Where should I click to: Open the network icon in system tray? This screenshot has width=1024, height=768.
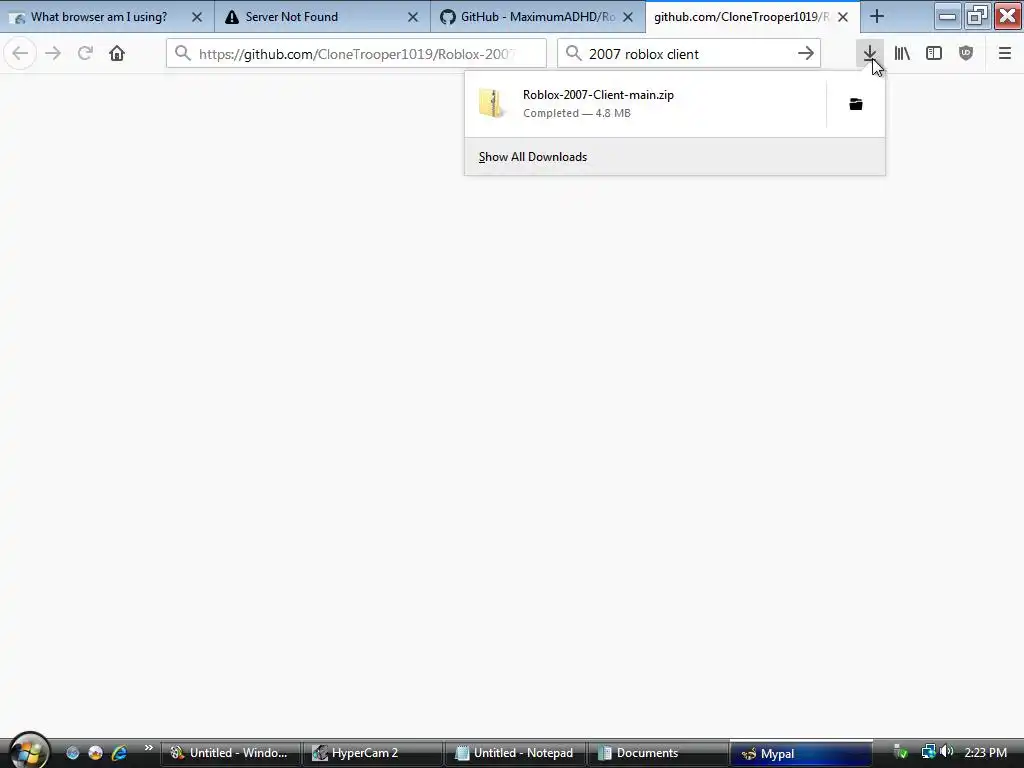928,752
